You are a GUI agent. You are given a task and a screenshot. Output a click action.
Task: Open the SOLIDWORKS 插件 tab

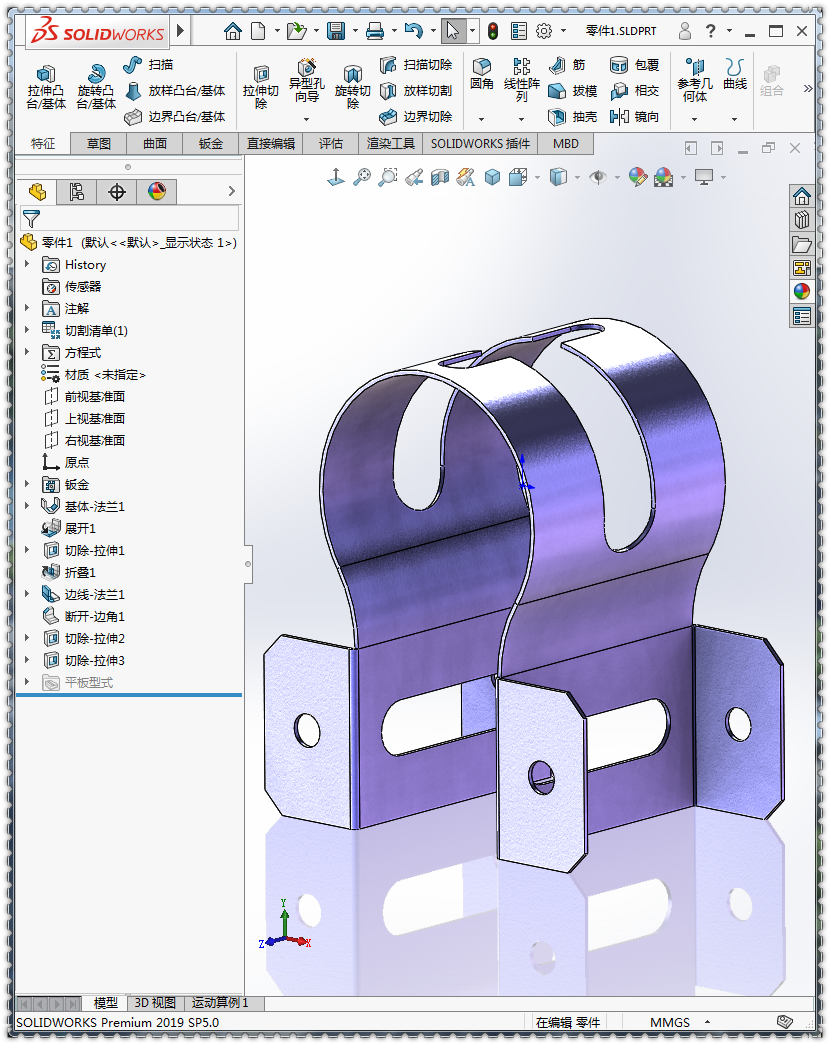coord(480,143)
